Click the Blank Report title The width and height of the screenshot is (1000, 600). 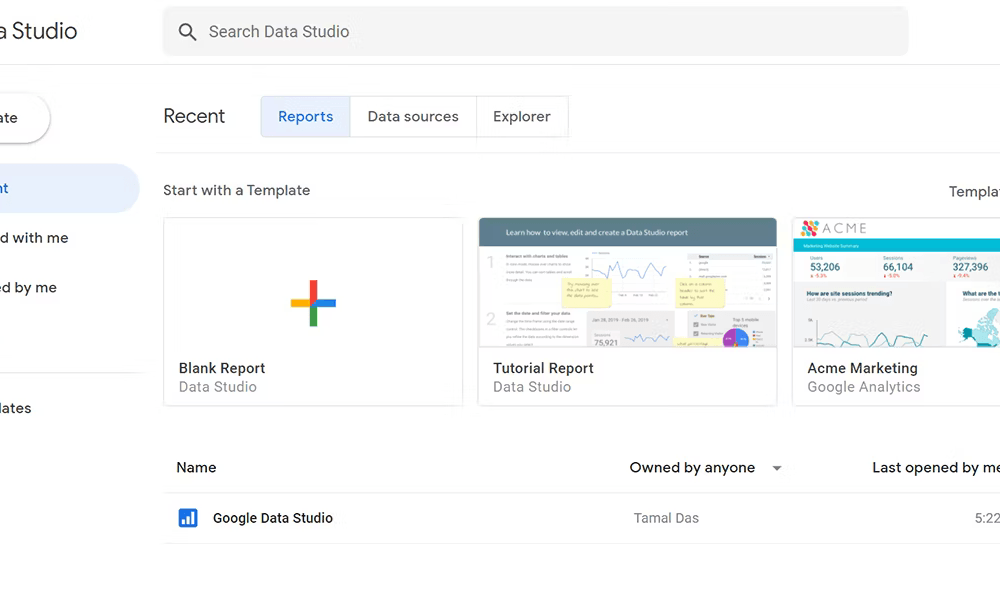(x=222, y=368)
